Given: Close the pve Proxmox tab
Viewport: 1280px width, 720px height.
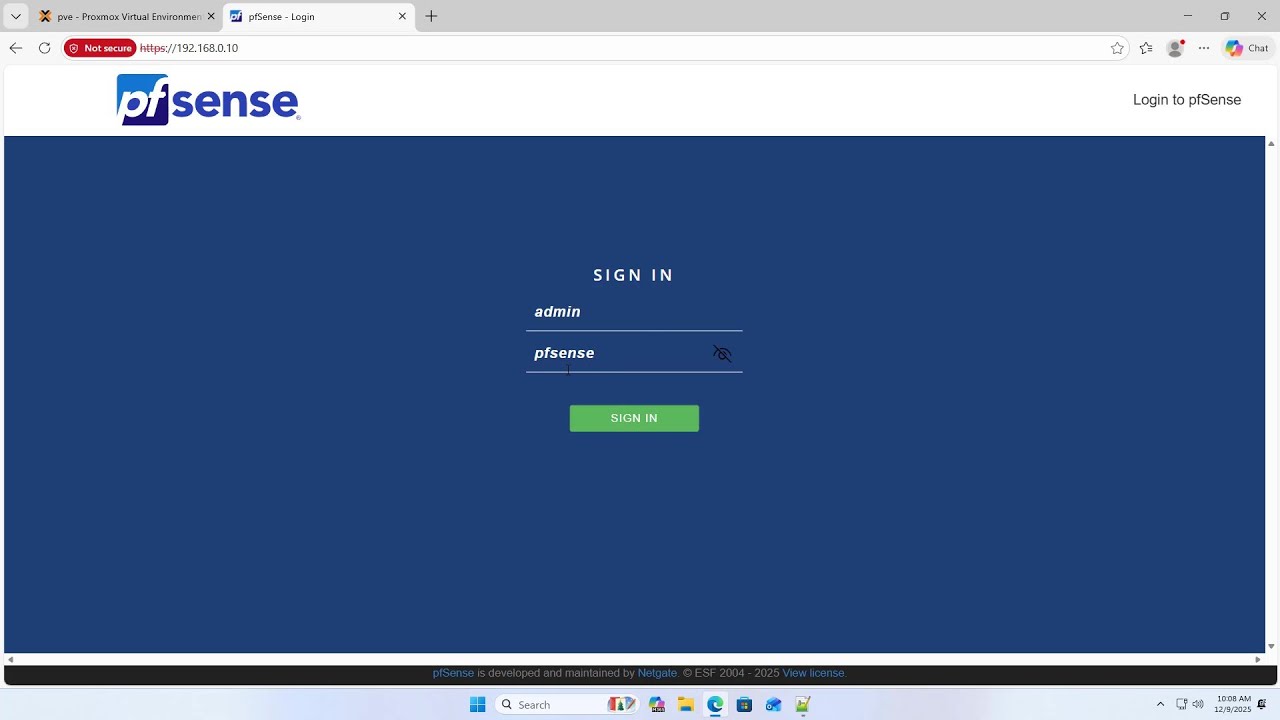Looking at the screenshot, I should 211,16.
